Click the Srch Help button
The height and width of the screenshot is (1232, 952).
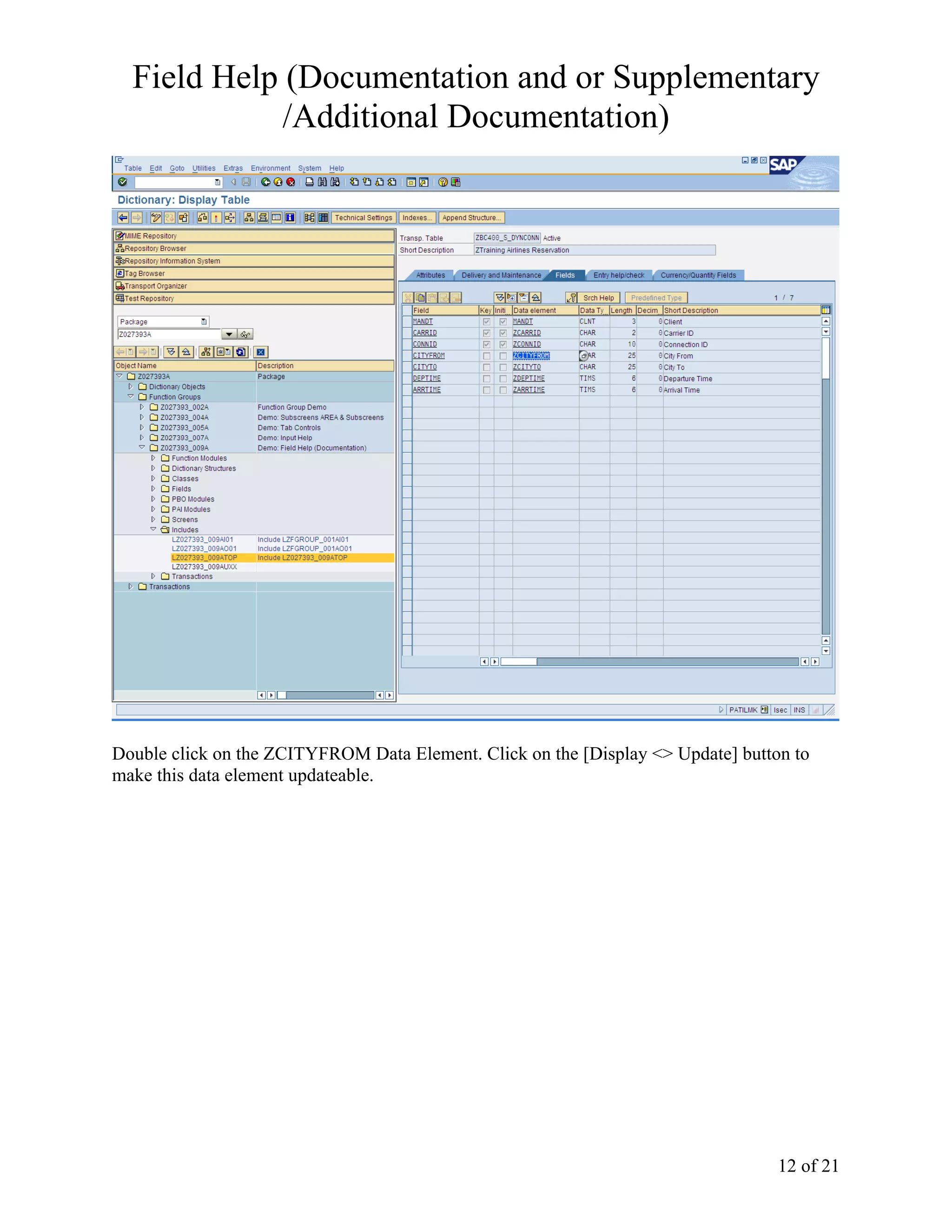[598, 298]
